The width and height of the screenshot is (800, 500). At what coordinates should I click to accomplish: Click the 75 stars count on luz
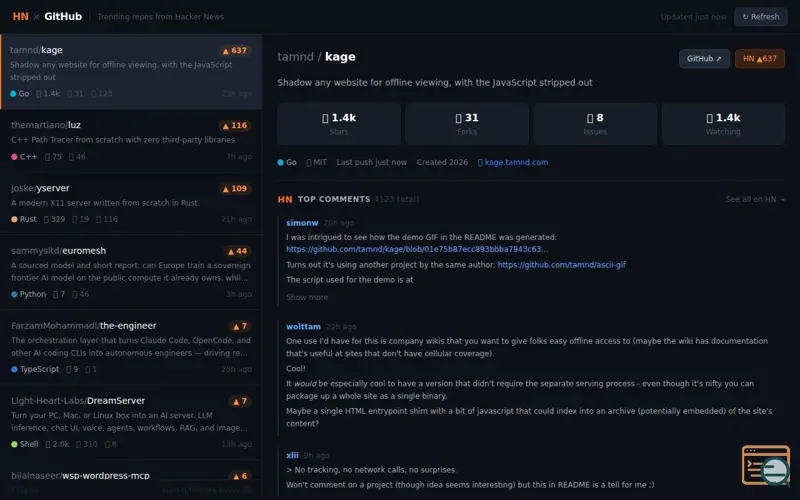(53, 157)
